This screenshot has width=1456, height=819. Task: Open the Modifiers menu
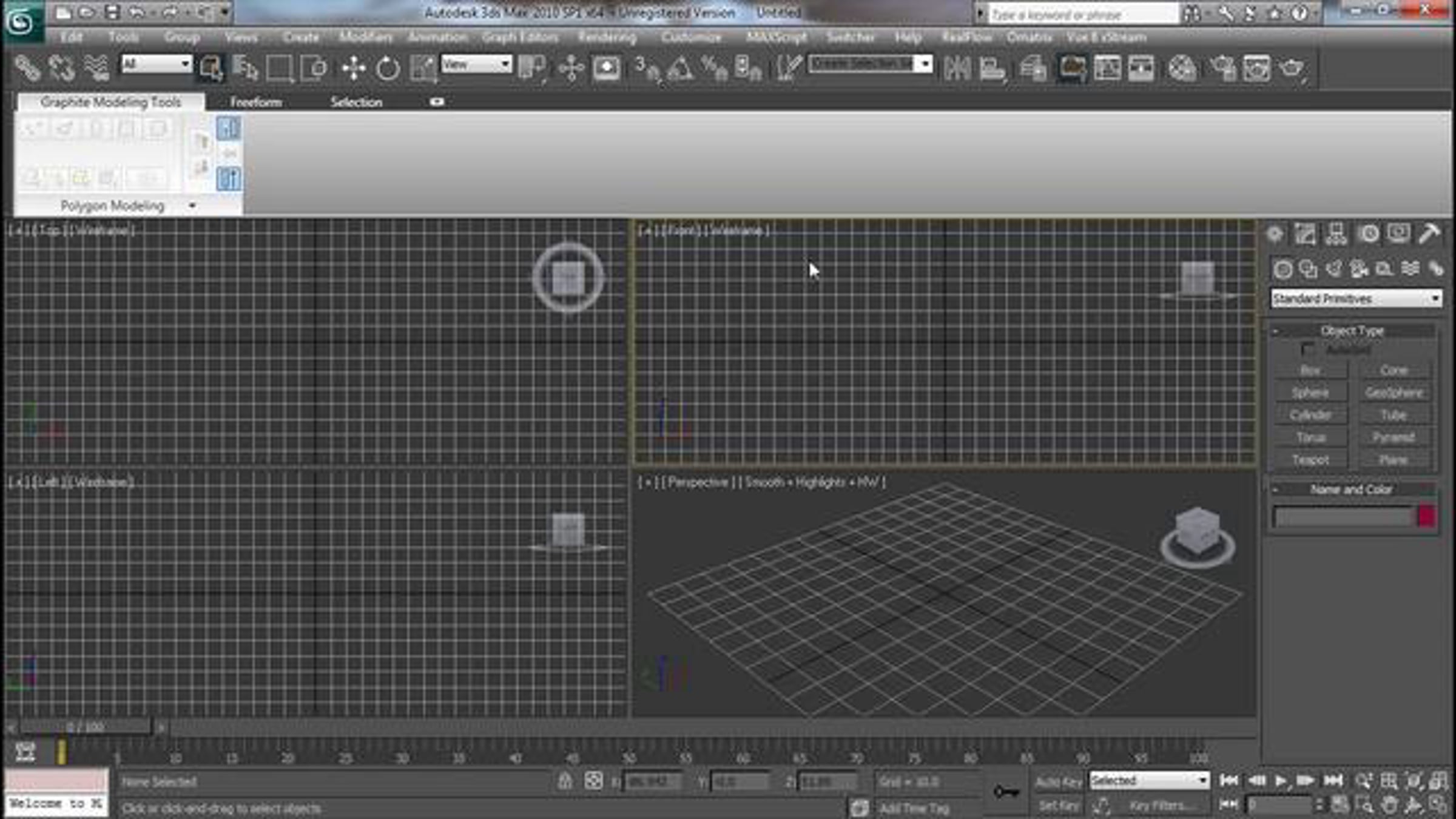(365, 38)
